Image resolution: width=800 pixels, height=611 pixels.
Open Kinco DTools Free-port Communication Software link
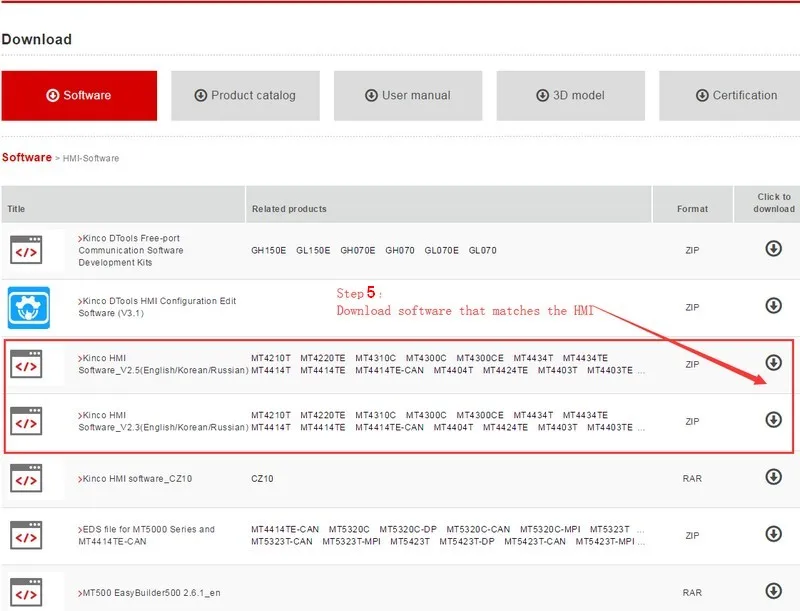click(131, 250)
